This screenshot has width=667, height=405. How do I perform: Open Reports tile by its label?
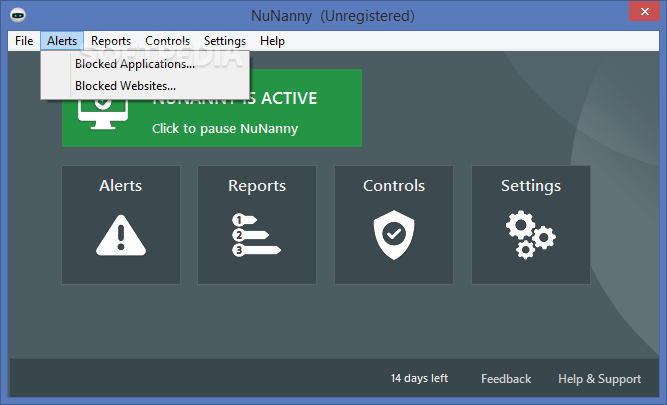click(257, 186)
